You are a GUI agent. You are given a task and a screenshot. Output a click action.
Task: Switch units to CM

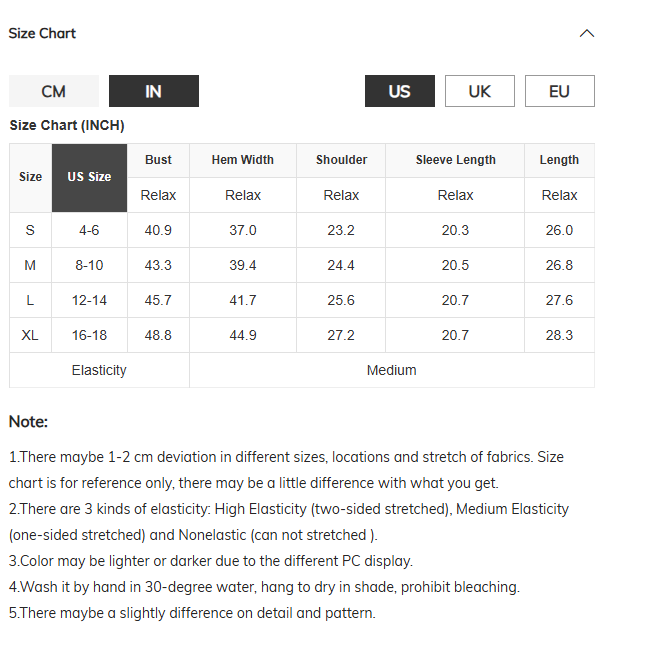tap(54, 91)
